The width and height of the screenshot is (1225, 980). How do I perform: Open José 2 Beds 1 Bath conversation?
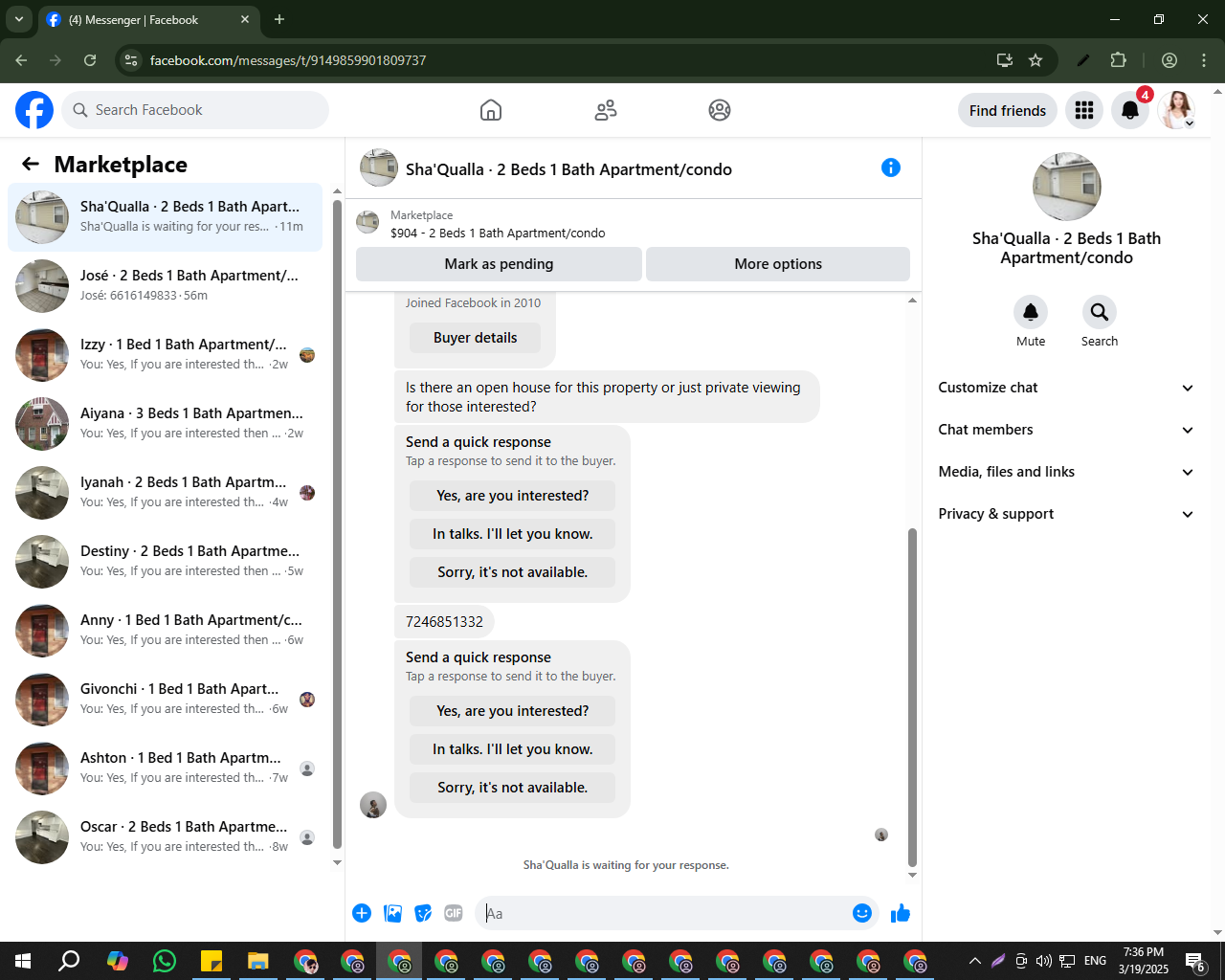point(165,286)
